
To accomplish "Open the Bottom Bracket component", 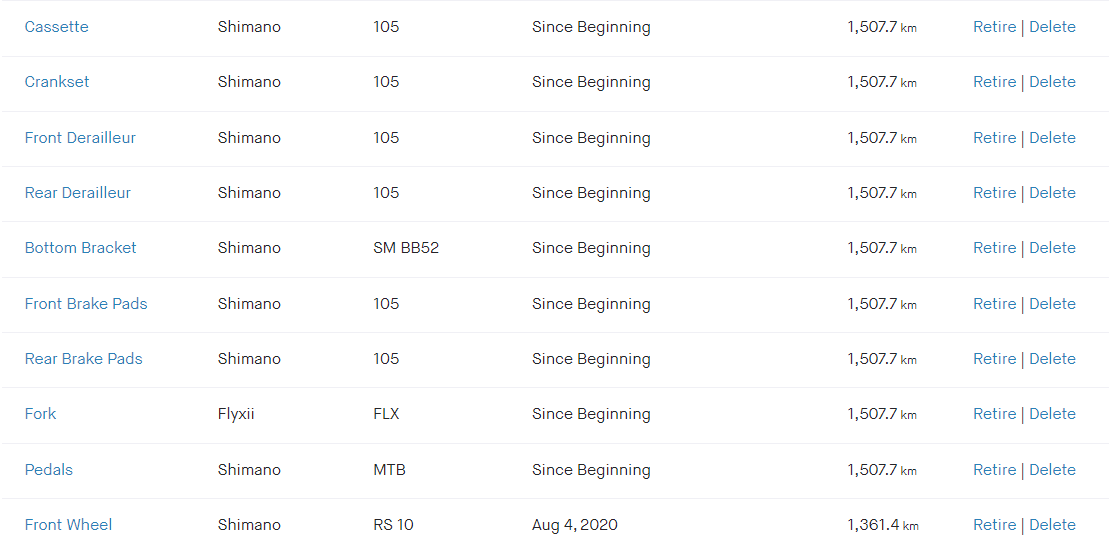I will (80, 248).
